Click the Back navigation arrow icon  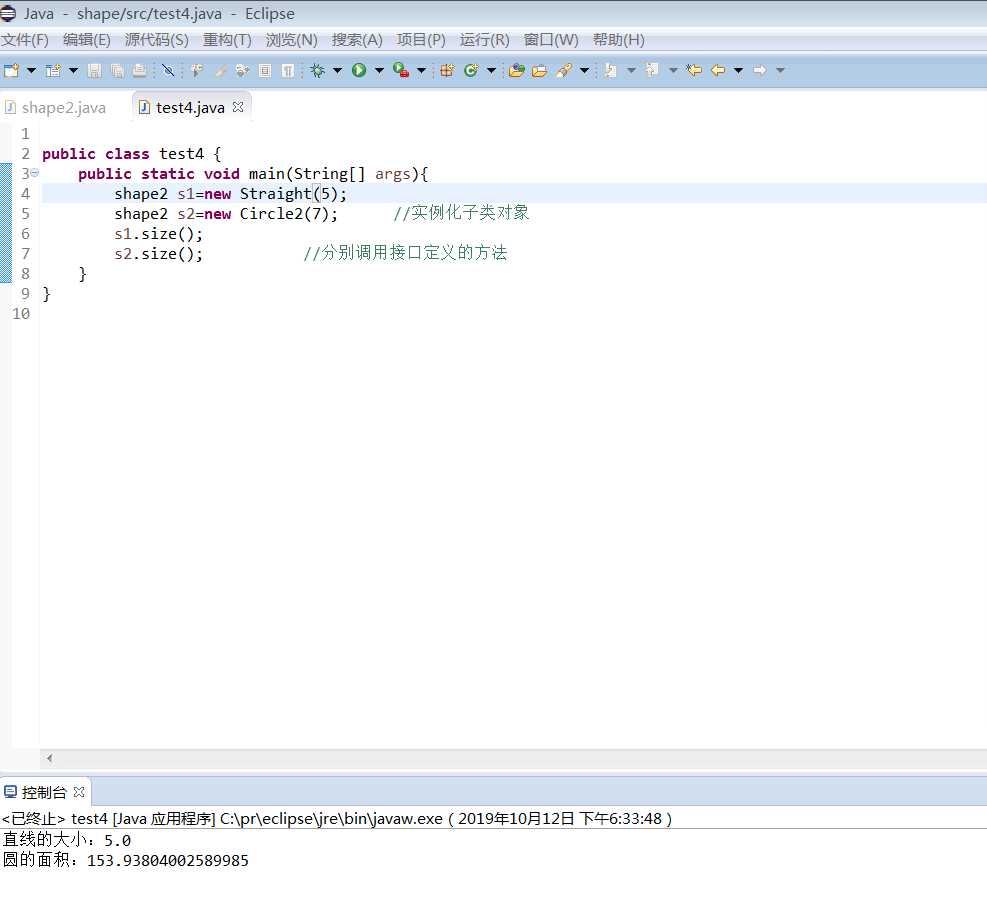(x=718, y=71)
